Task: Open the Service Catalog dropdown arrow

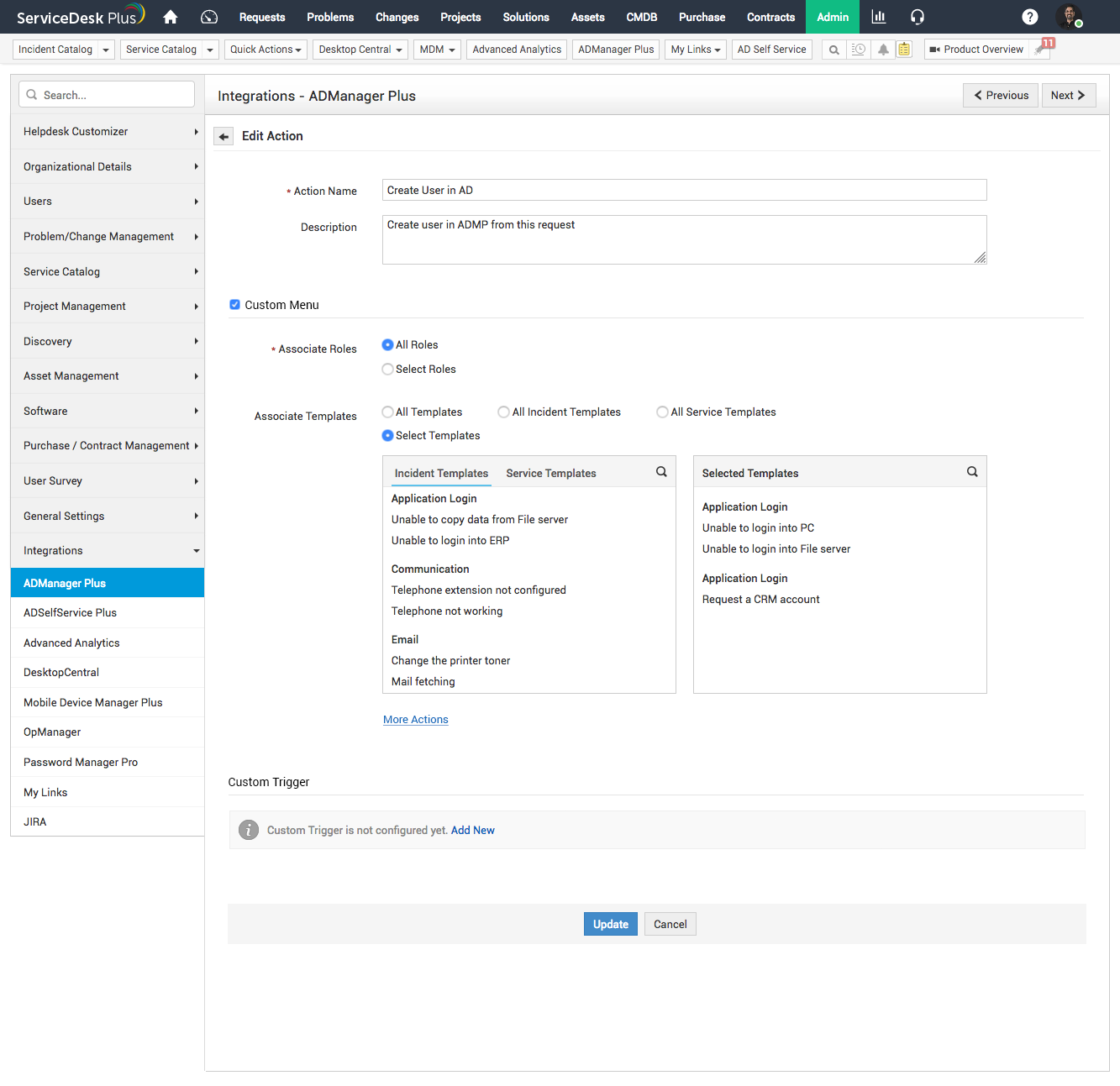Action: (x=210, y=50)
